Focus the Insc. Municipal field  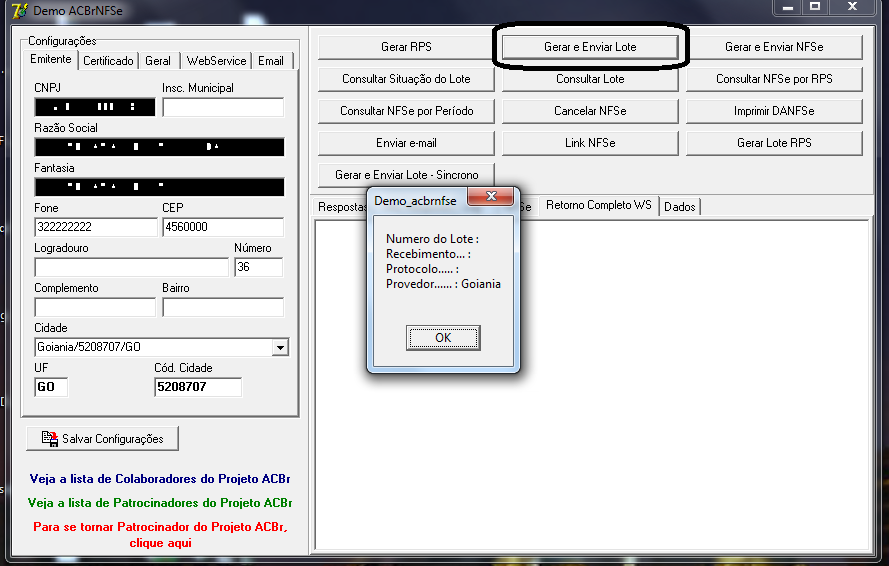coord(223,107)
